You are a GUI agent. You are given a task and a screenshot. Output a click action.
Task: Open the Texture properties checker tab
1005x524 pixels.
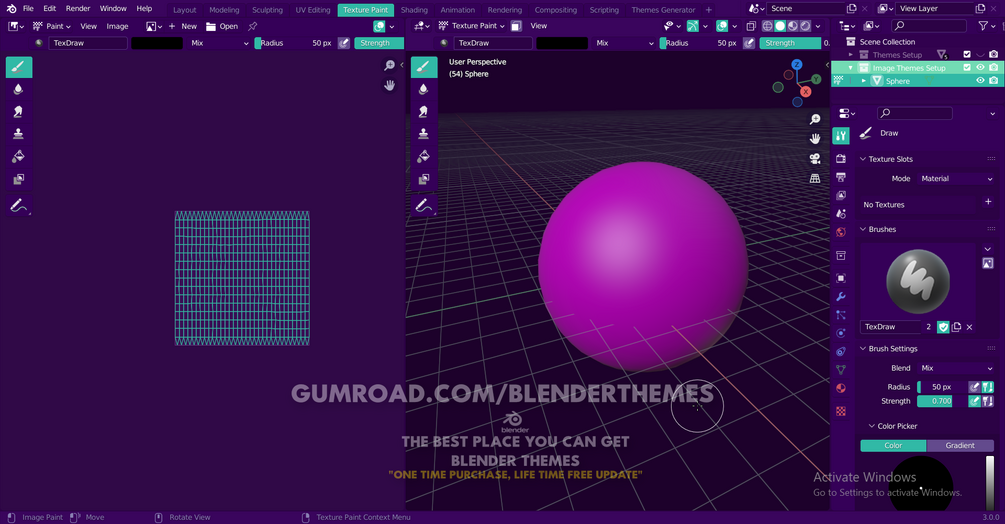(x=841, y=411)
